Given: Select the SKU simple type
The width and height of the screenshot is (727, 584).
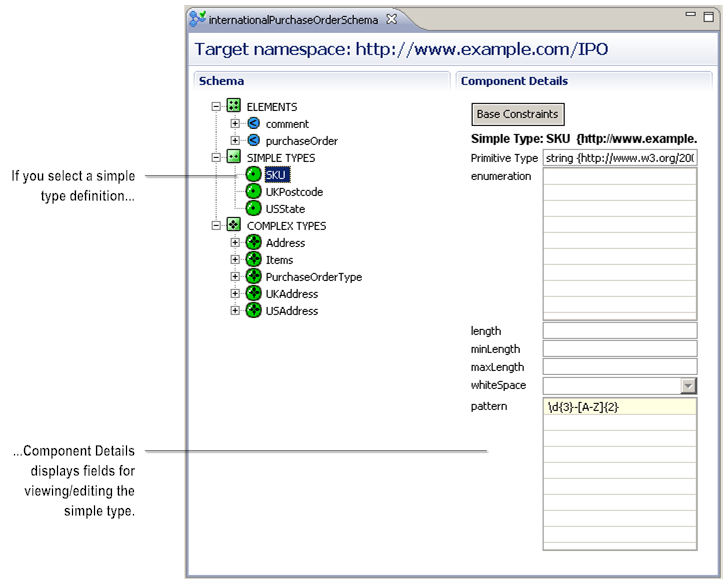Looking at the screenshot, I should click(276, 175).
